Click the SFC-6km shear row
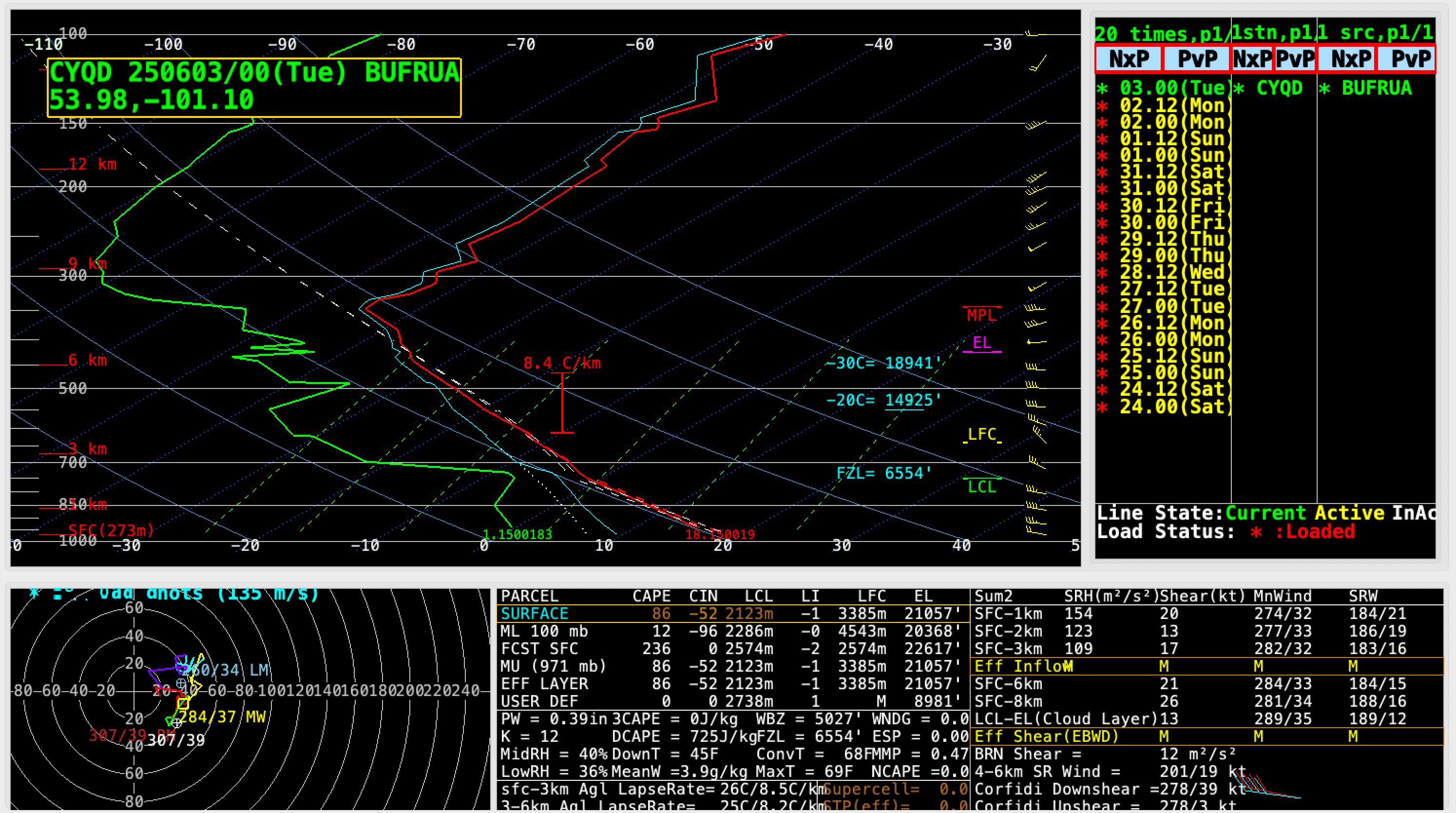 (x=1207, y=683)
